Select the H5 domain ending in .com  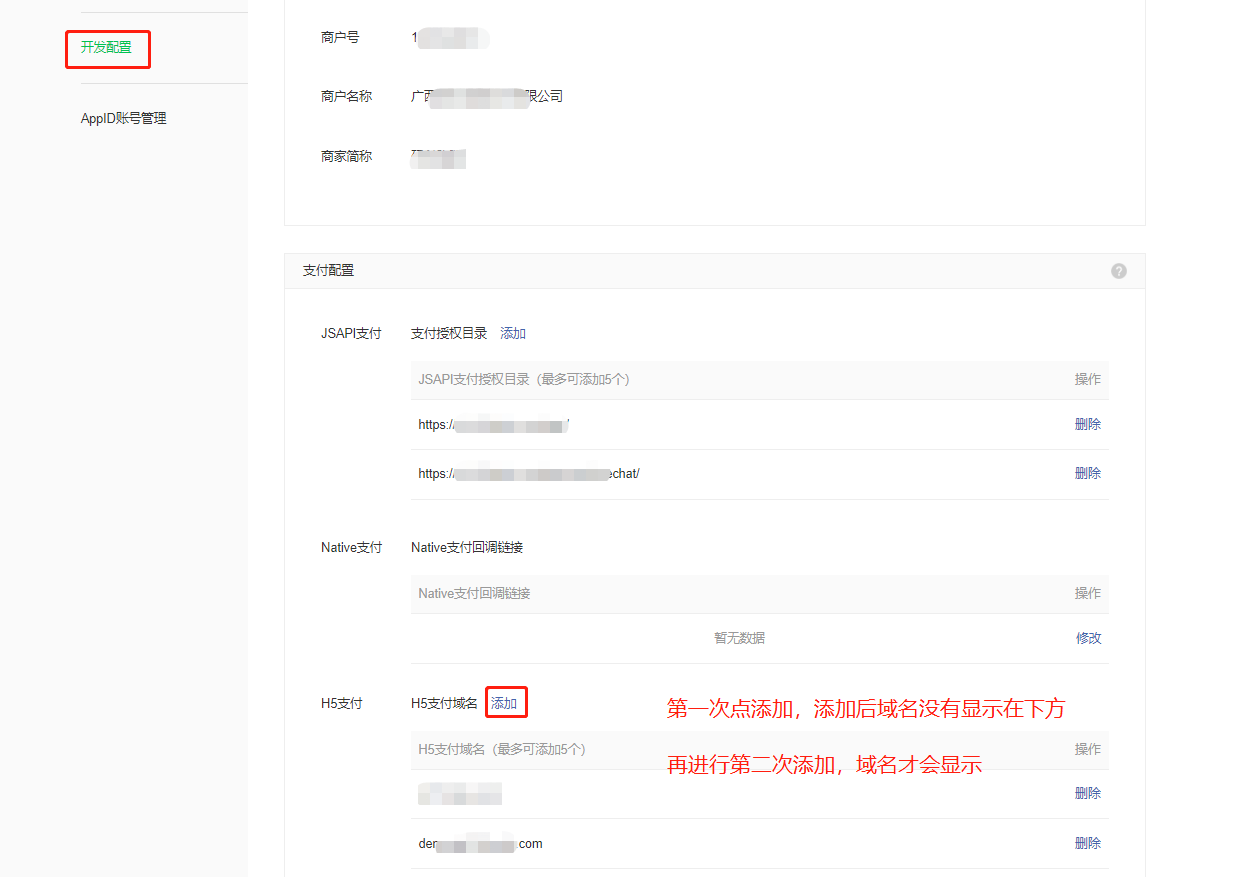(480, 843)
